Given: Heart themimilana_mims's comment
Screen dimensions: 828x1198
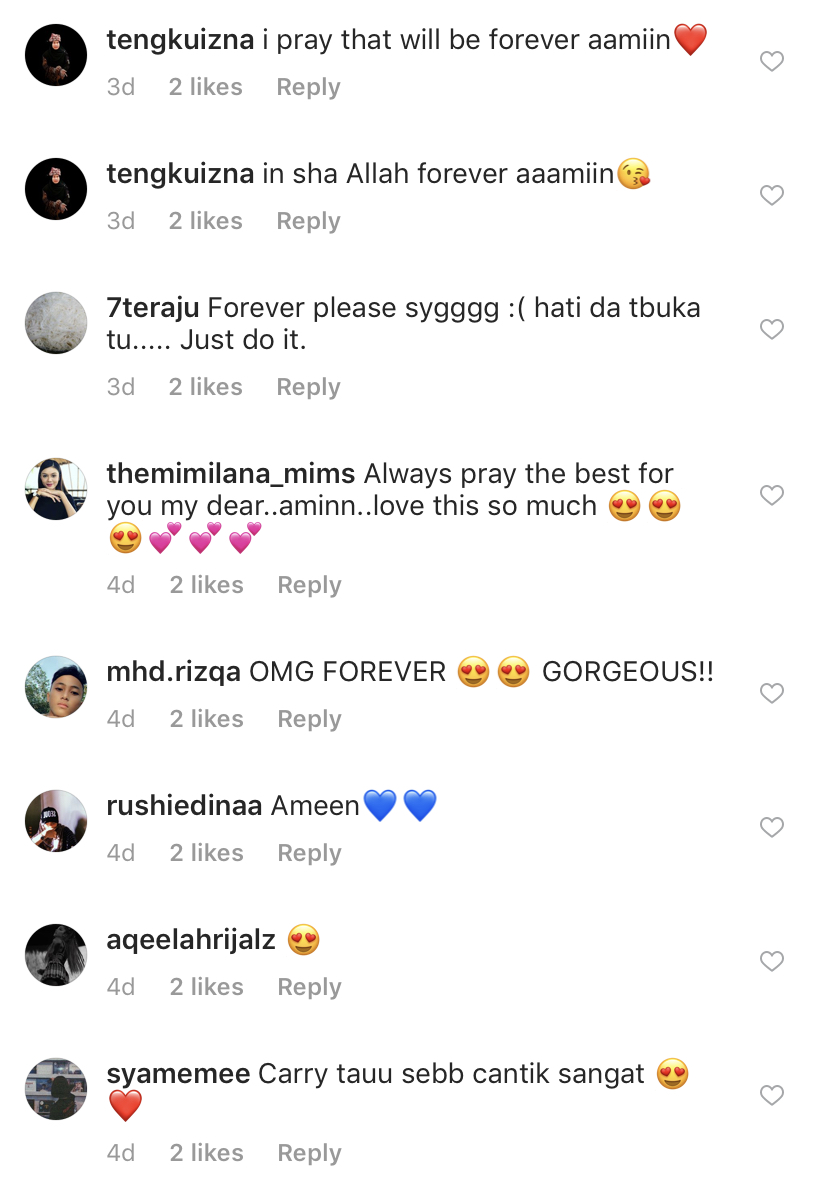Looking at the screenshot, I should [x=771, y=495].
